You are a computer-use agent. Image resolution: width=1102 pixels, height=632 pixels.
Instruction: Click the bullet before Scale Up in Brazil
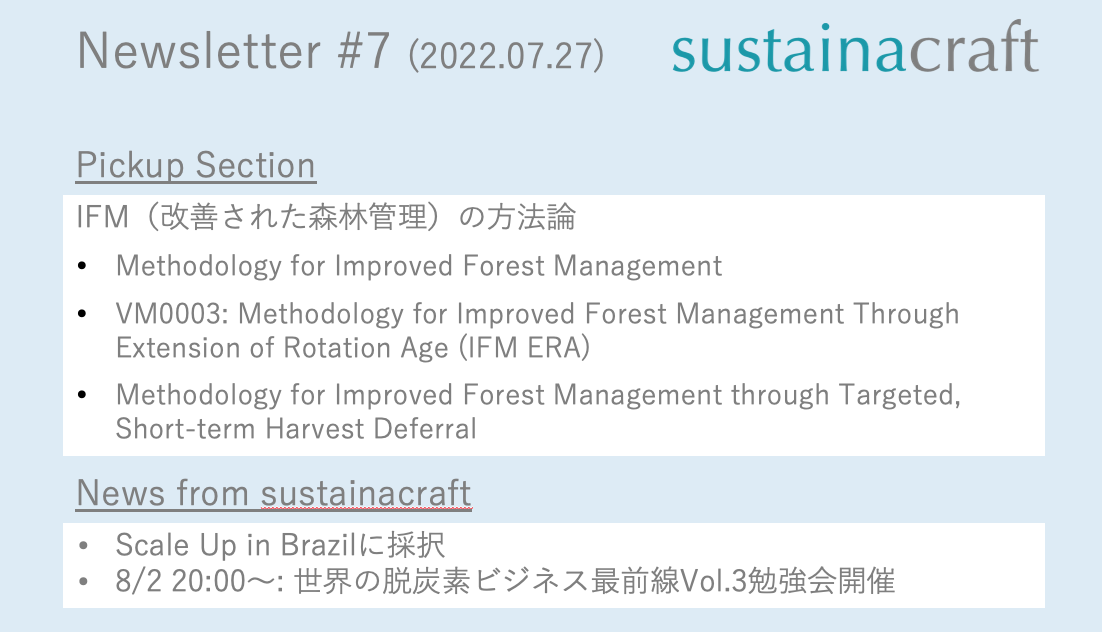82,546
